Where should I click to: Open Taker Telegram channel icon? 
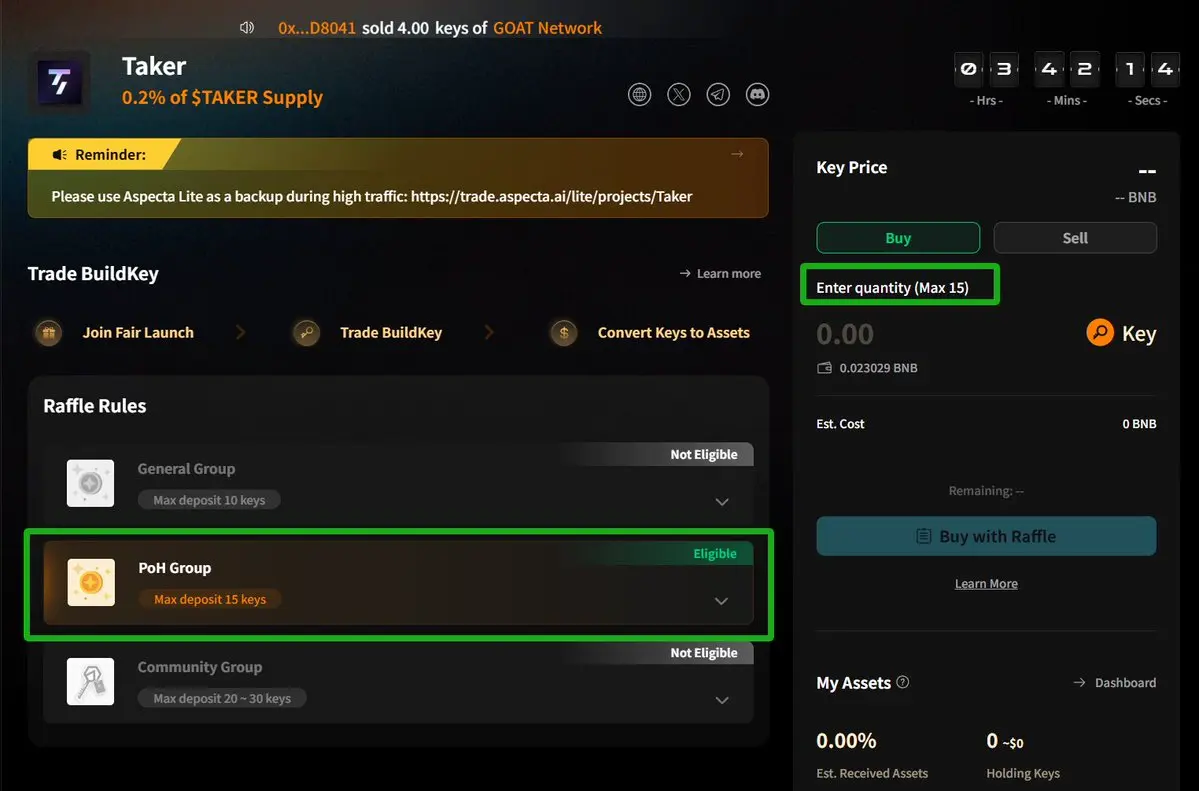click(718, 95)
